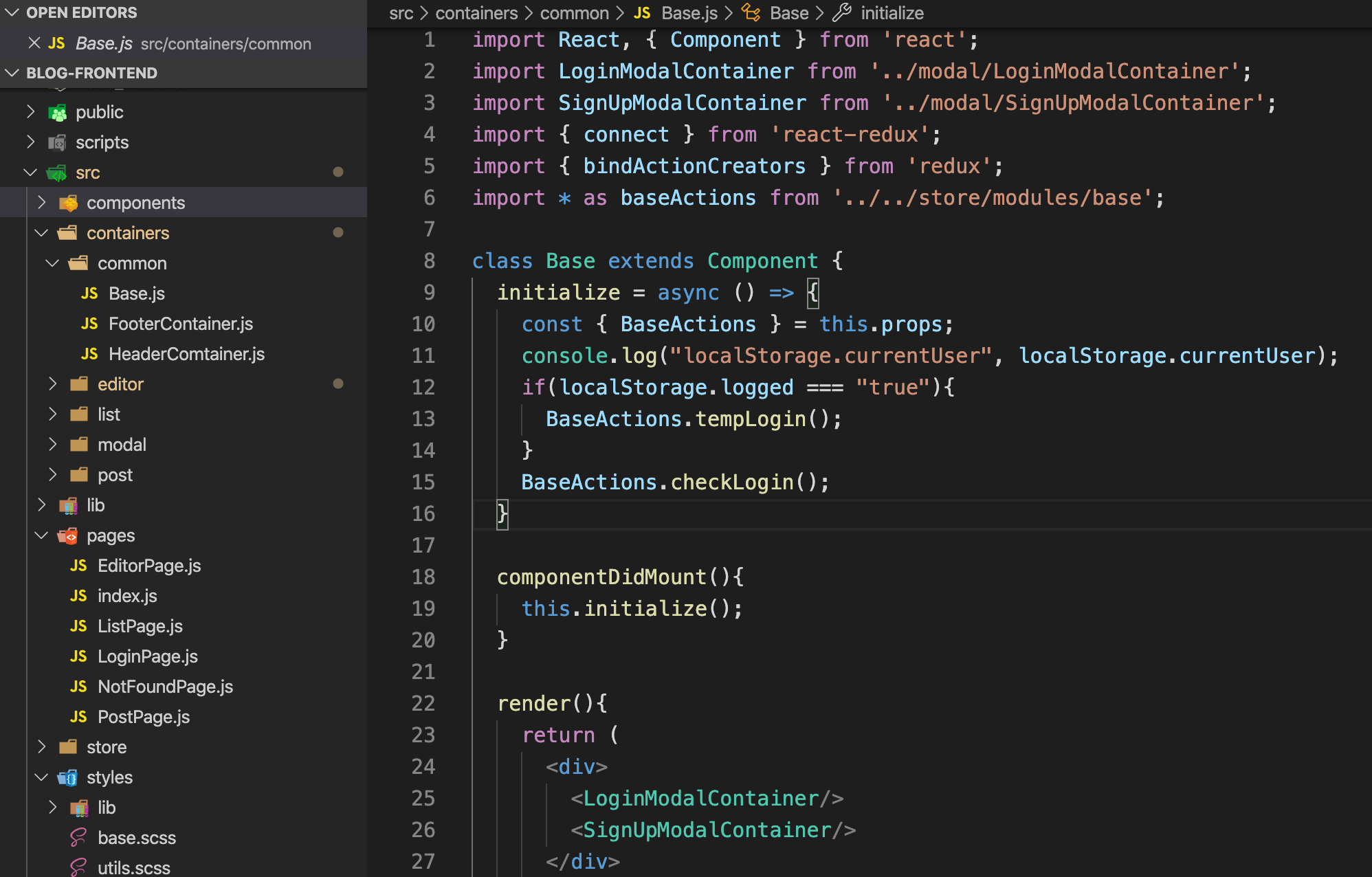Click the scripts folder icon
Screen dimensions: 1372x877
coord(58,143)
